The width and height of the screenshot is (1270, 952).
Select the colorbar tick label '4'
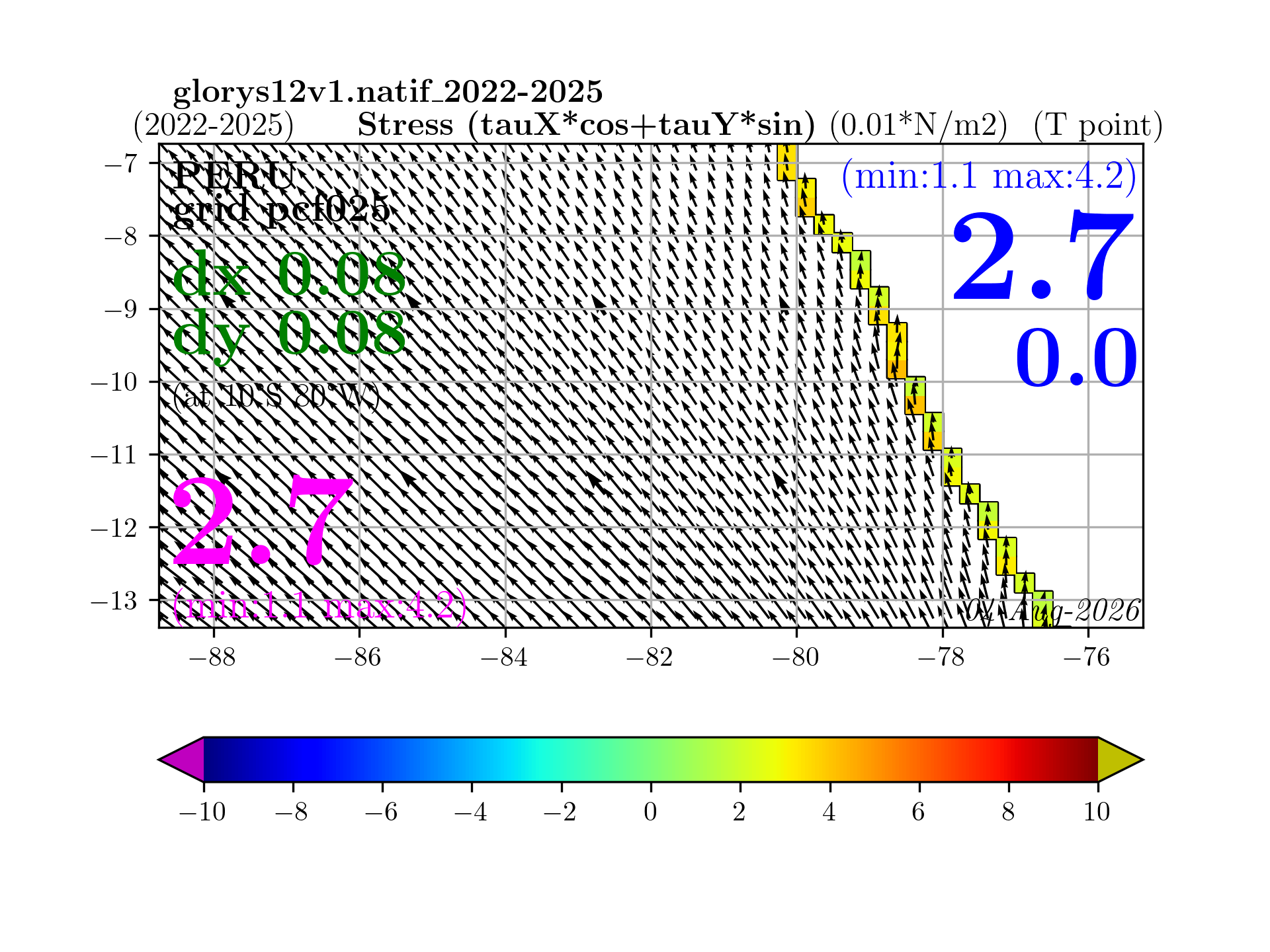[x=829, y=812]
